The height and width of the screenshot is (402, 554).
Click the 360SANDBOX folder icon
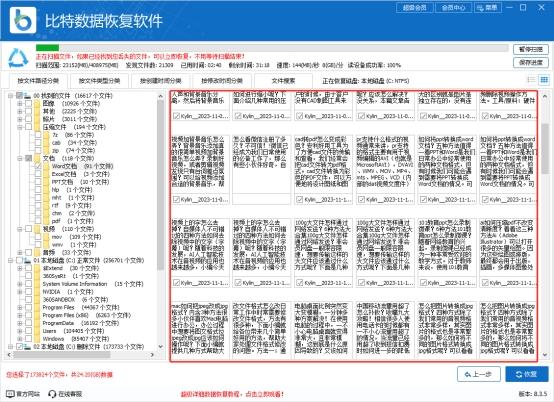(37, 300)
